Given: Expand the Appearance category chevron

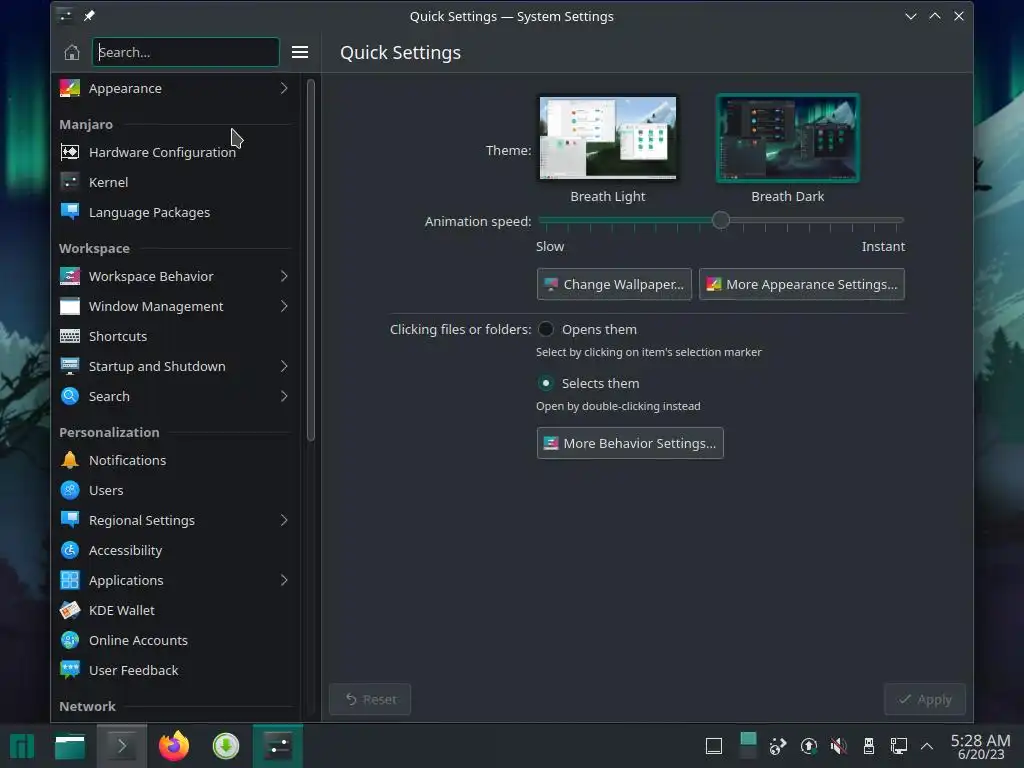Looking at the screenshot, I should 284,88.
